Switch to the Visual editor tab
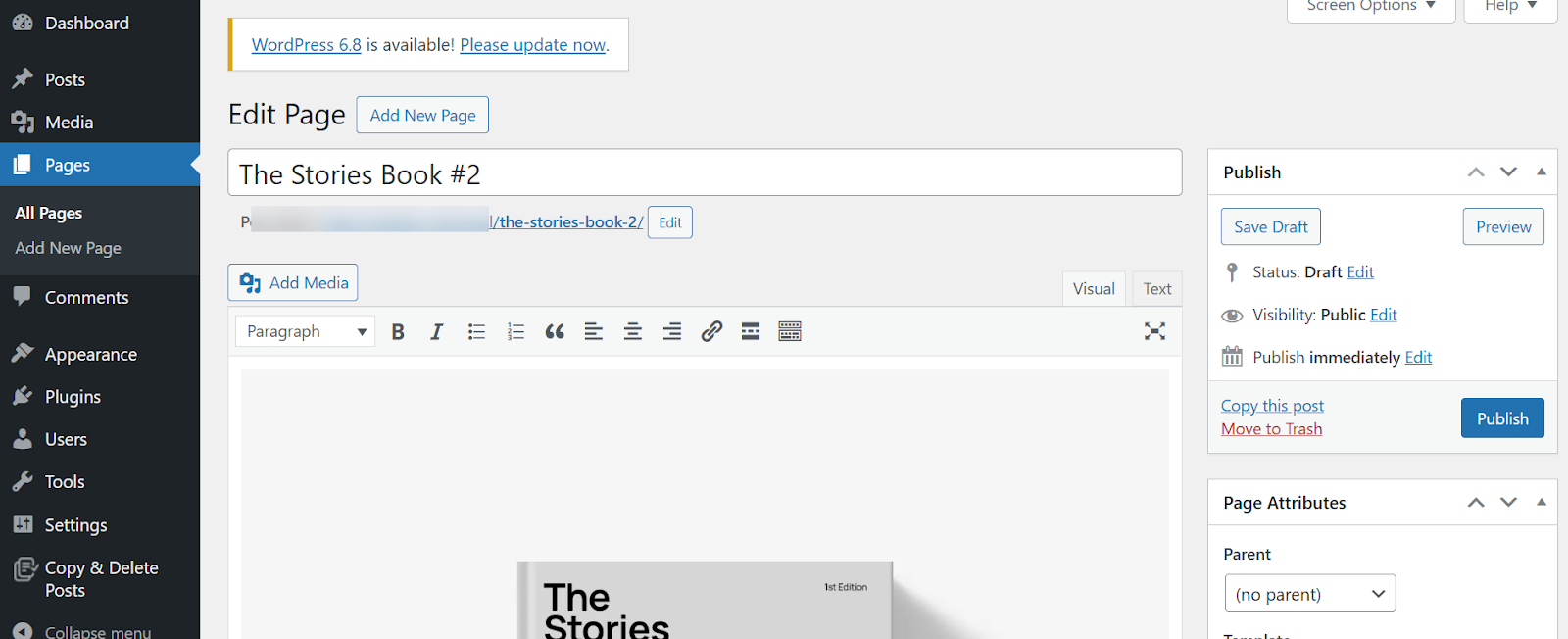The width and height of the screenshot is (1568, 639). 1094,289
